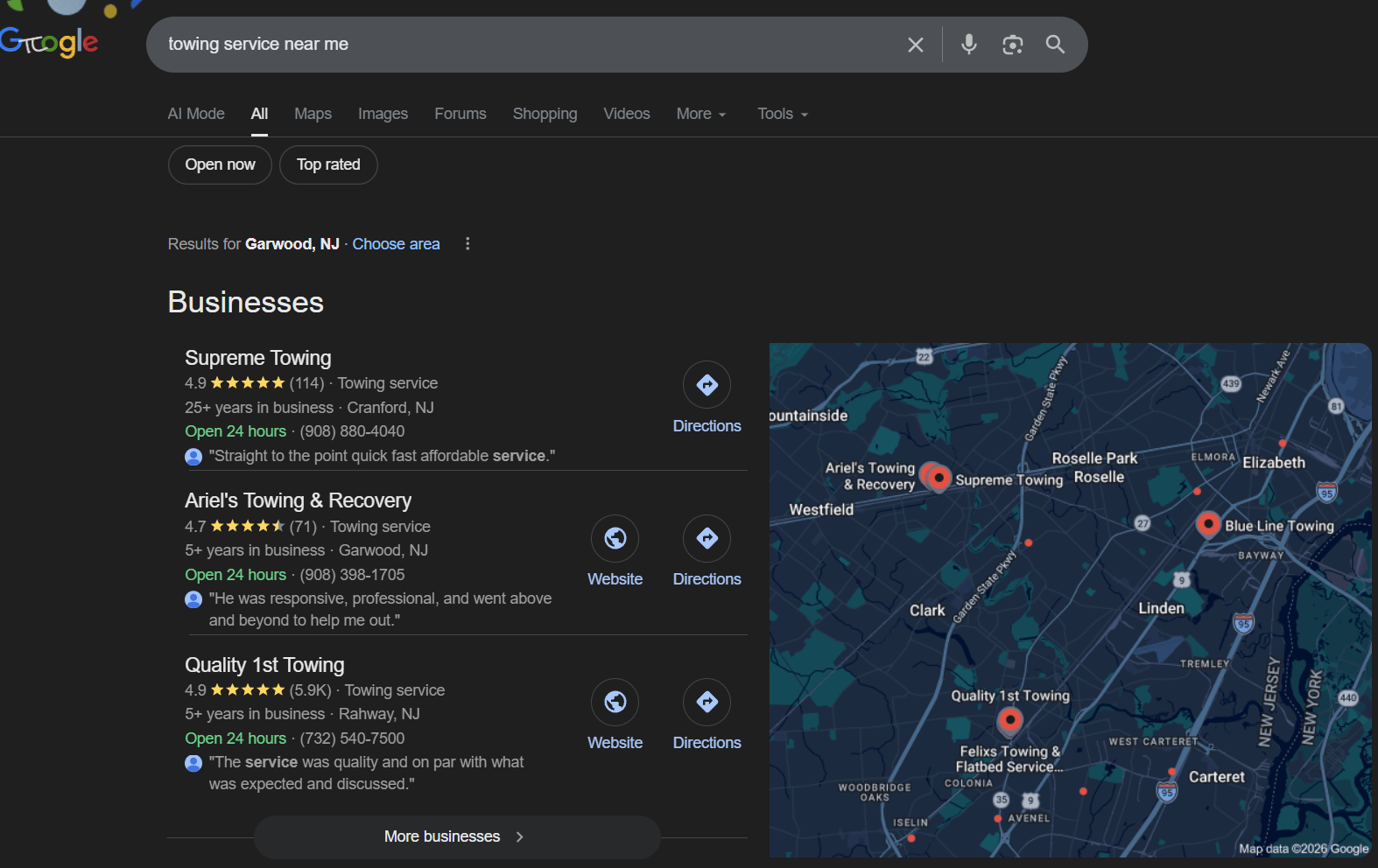Viewport: 1378px width, 868px height.
Task: Click the Ariel's Towing map label
Action: [870, 476]
